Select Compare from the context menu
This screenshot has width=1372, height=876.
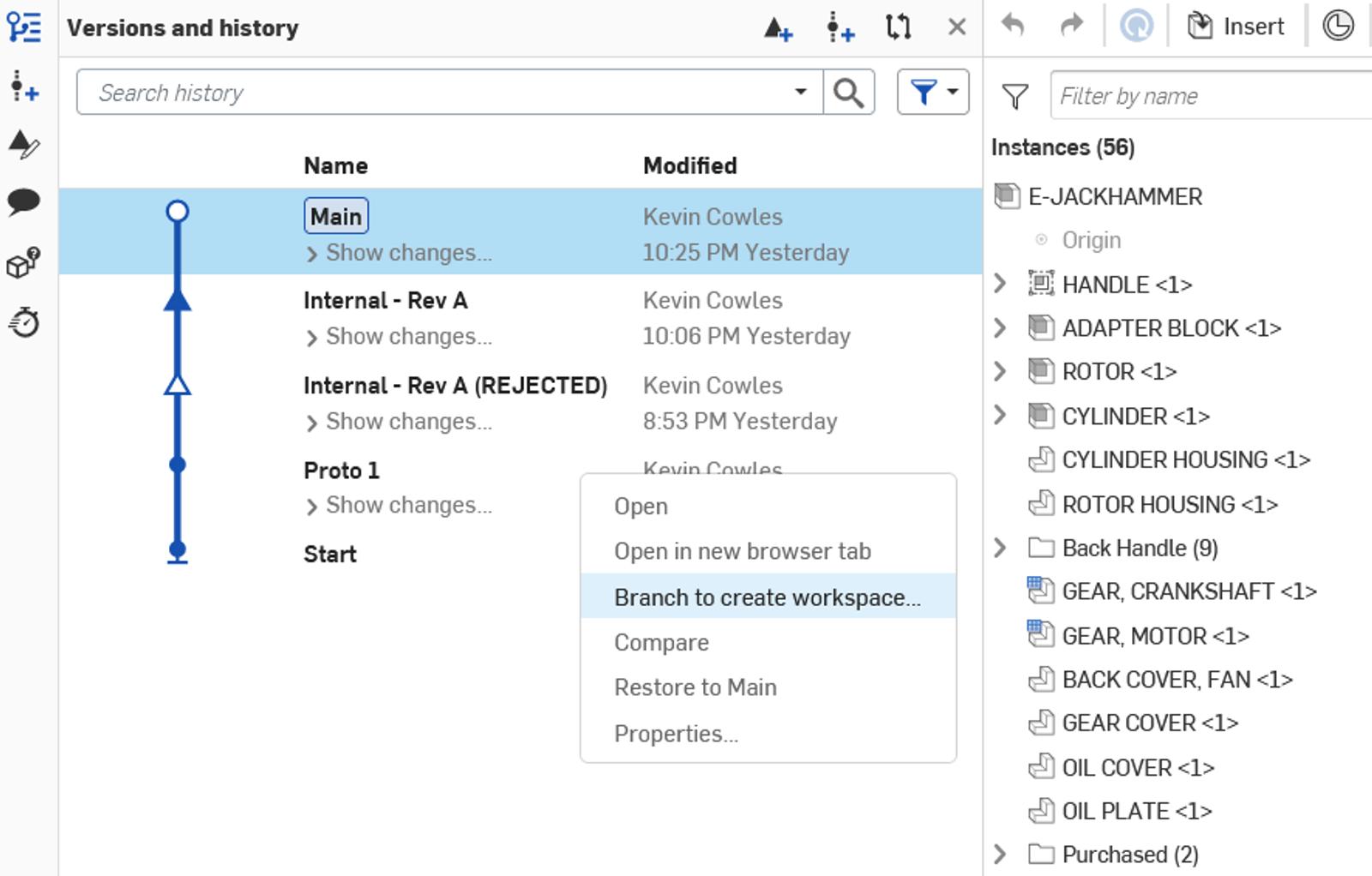tap(660, 642)
